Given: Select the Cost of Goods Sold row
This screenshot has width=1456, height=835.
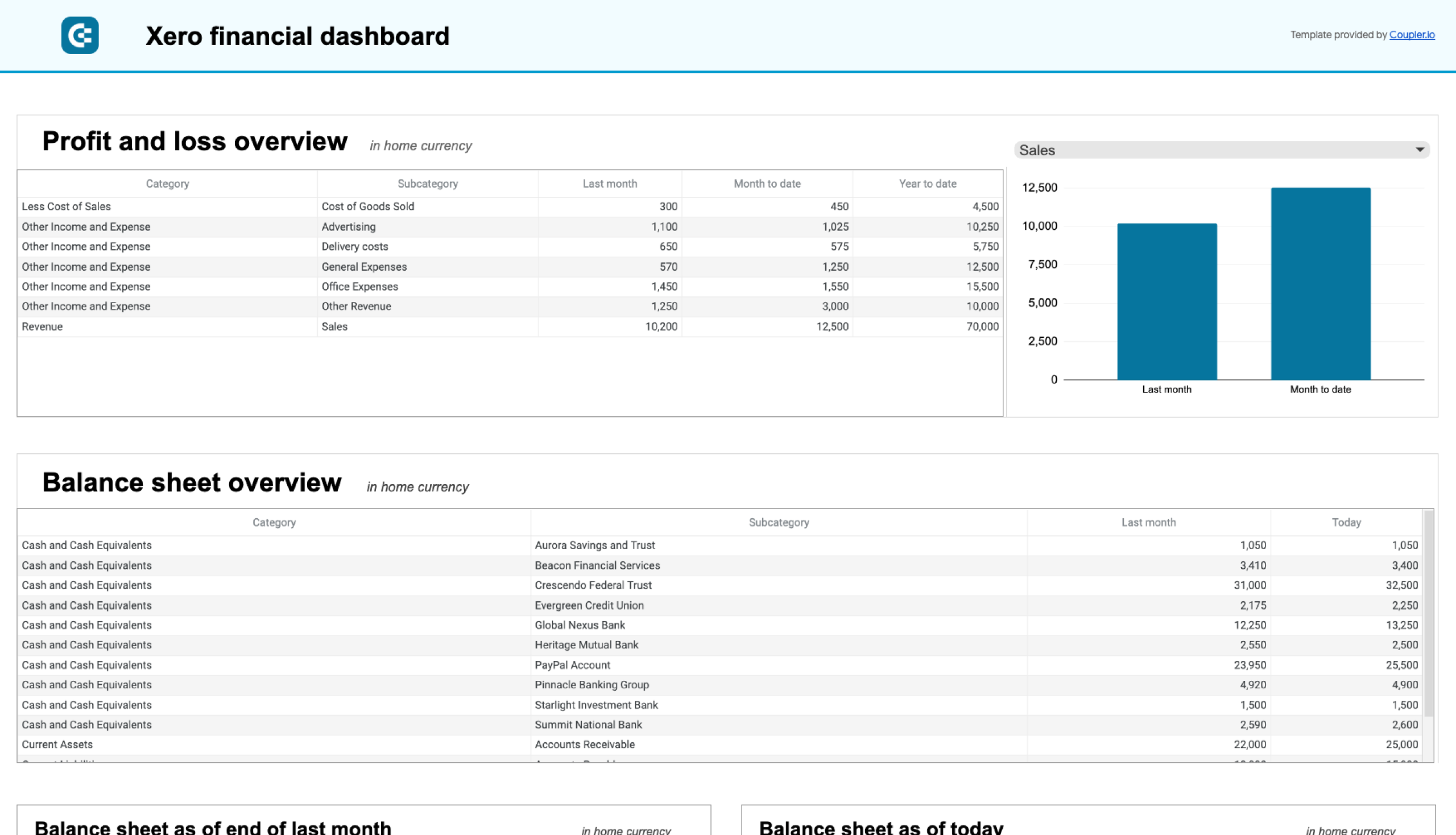Looking at the screenshot, I should 368,206.
